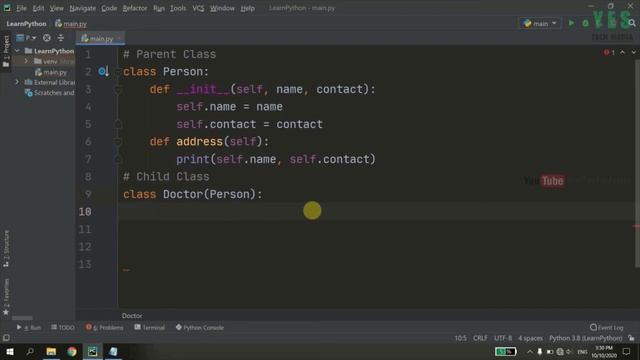
Task: Go to previous highlighted error arrow
Action: pyautogui.click(x=622, y=52)
